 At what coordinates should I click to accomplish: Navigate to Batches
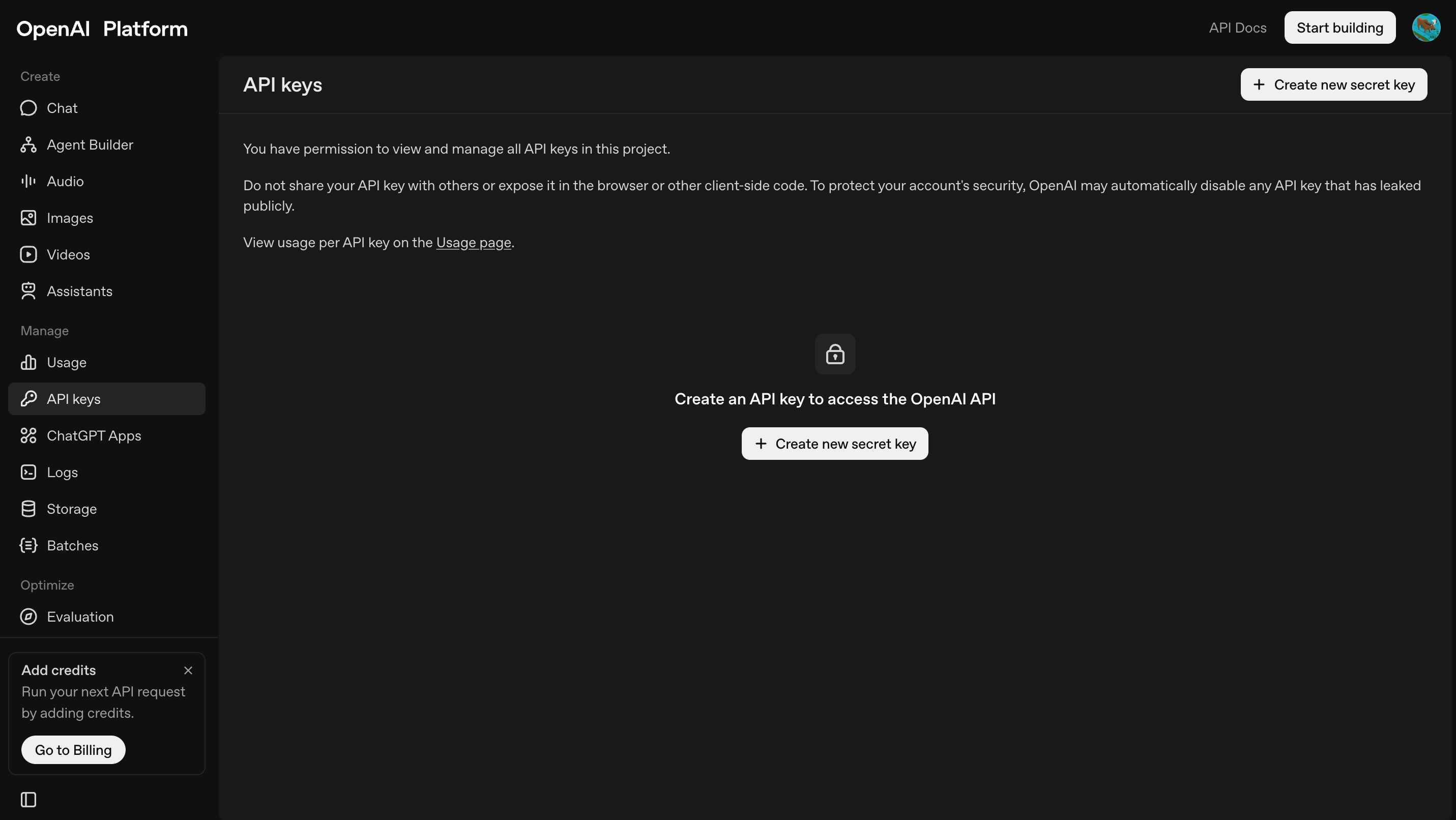(73, 545)
